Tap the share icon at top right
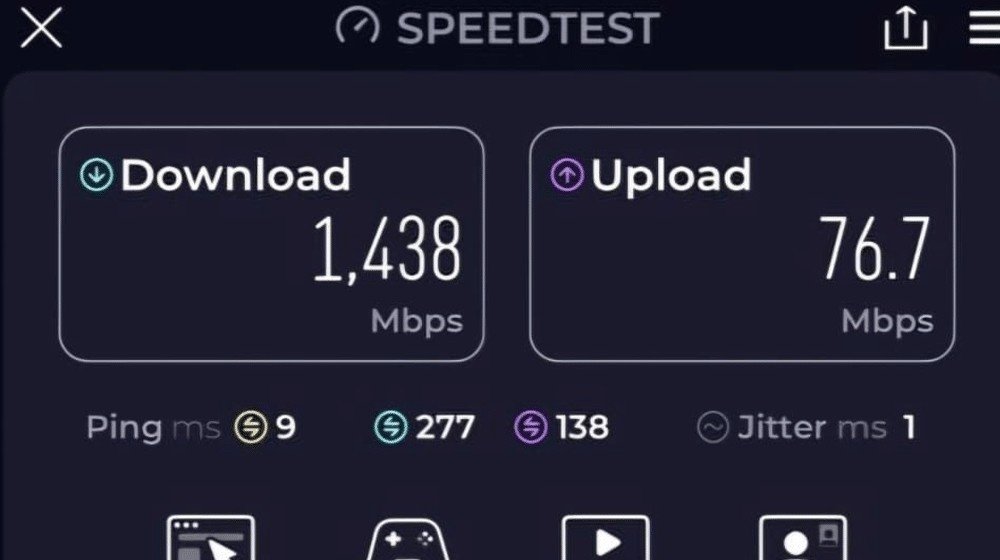Viewport: 1000px width, 560px height. tap(906, 27)
